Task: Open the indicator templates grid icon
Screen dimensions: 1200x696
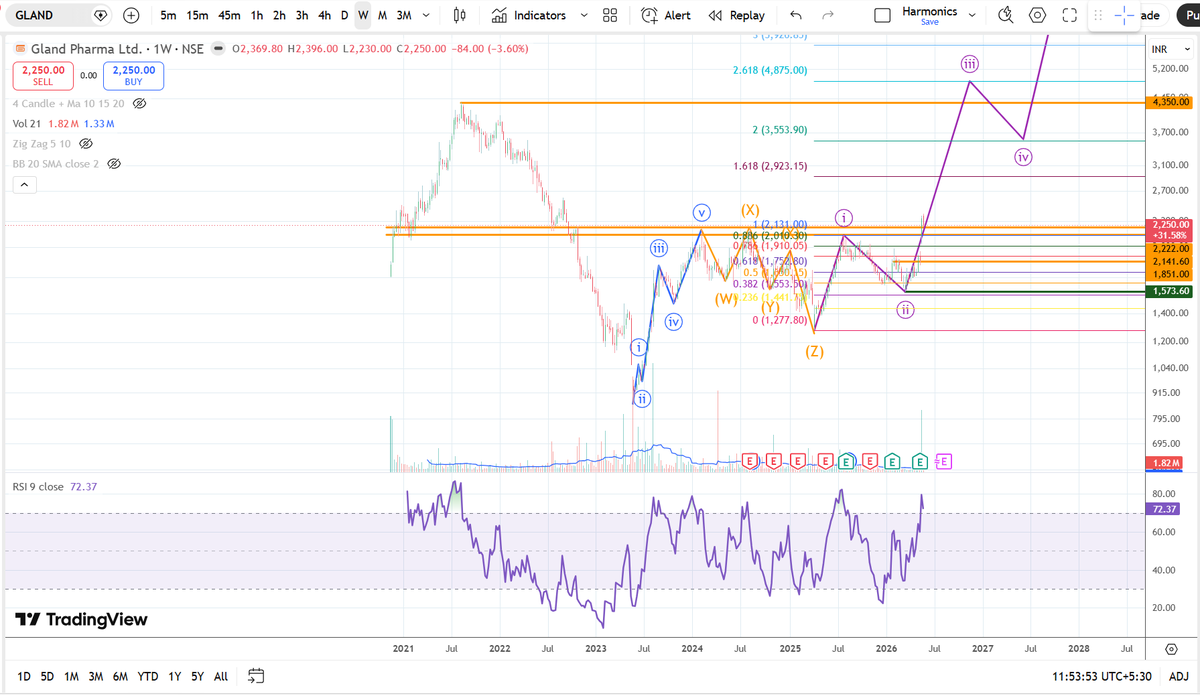Action: pos(610,15)
